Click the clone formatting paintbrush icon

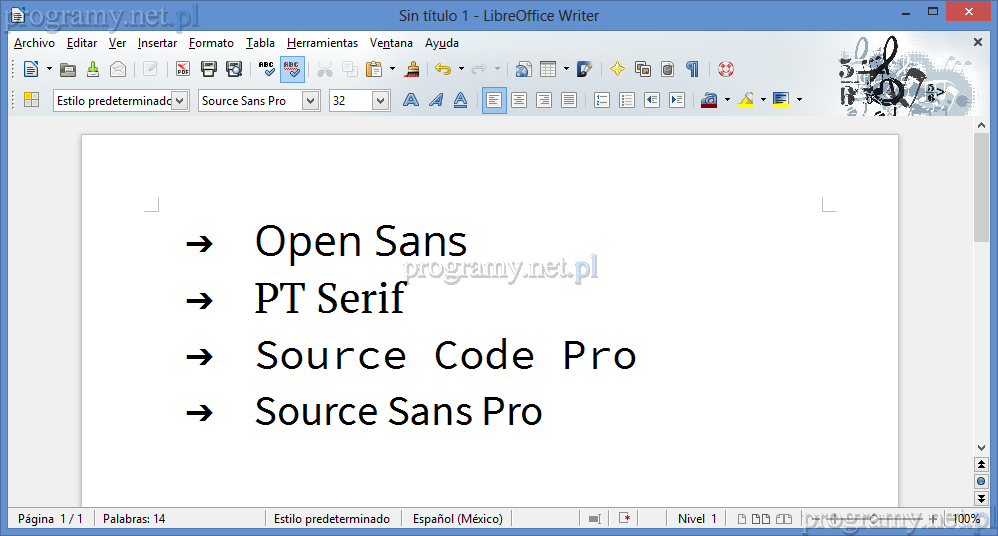pyautogui.click(x=411, y=69)
